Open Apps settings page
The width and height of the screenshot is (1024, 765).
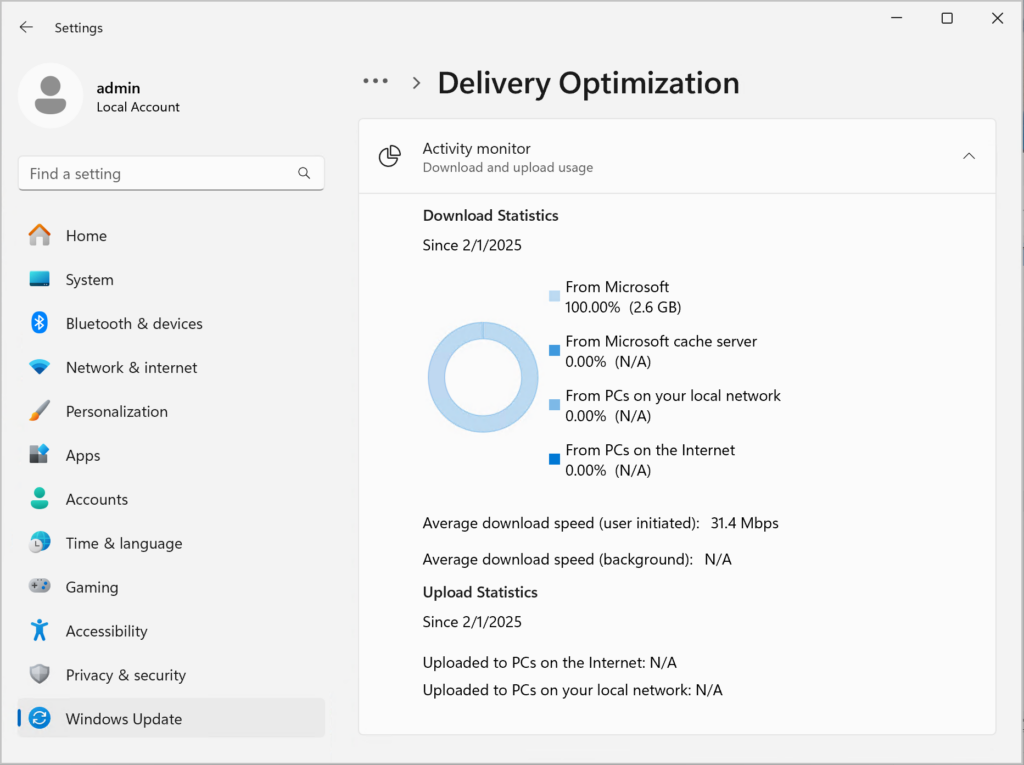(x=171, y=455)
